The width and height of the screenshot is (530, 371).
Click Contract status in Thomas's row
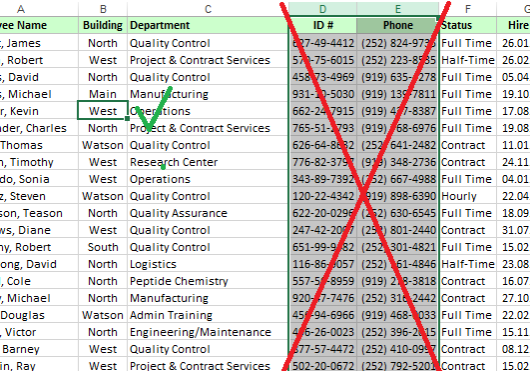point(468,145)
